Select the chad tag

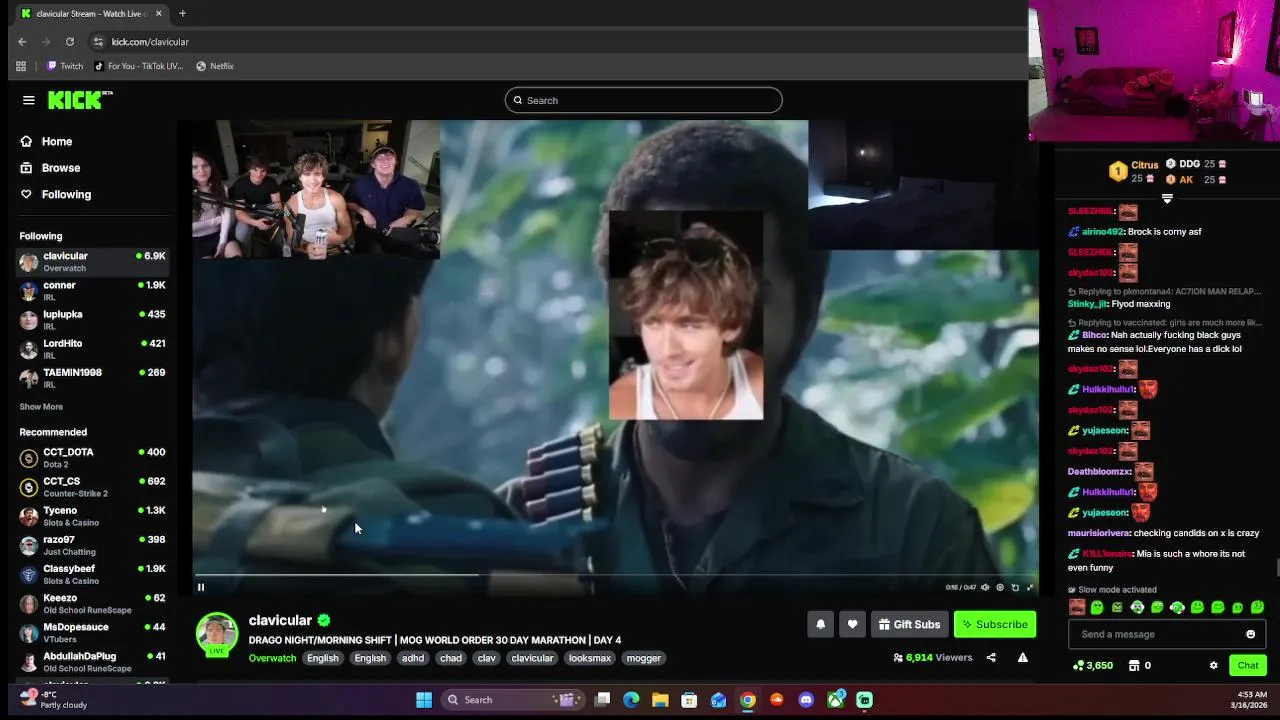coord(451,658)
